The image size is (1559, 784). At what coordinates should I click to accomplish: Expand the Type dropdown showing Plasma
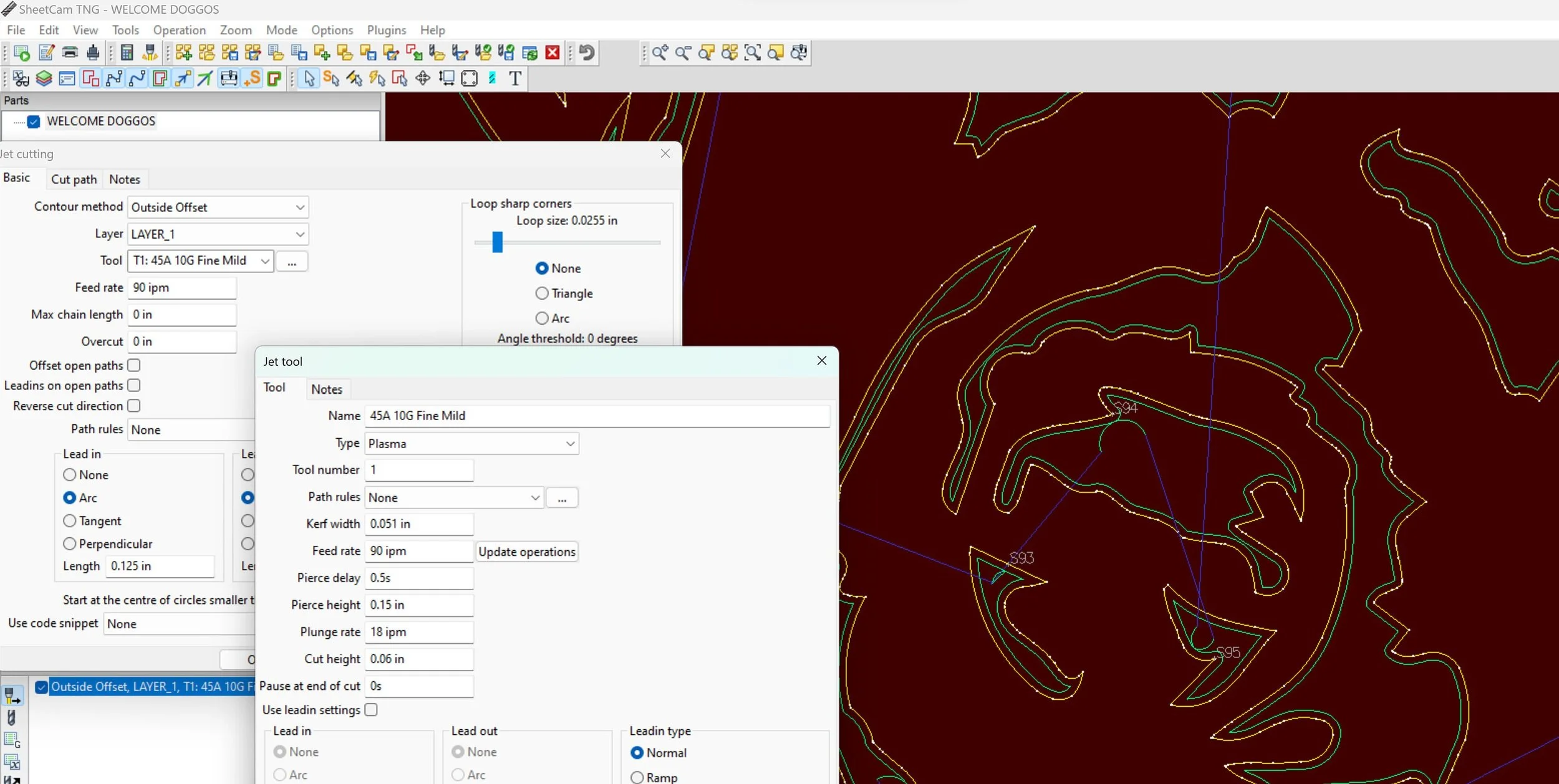pyautogui.click(x=471, y=444)
